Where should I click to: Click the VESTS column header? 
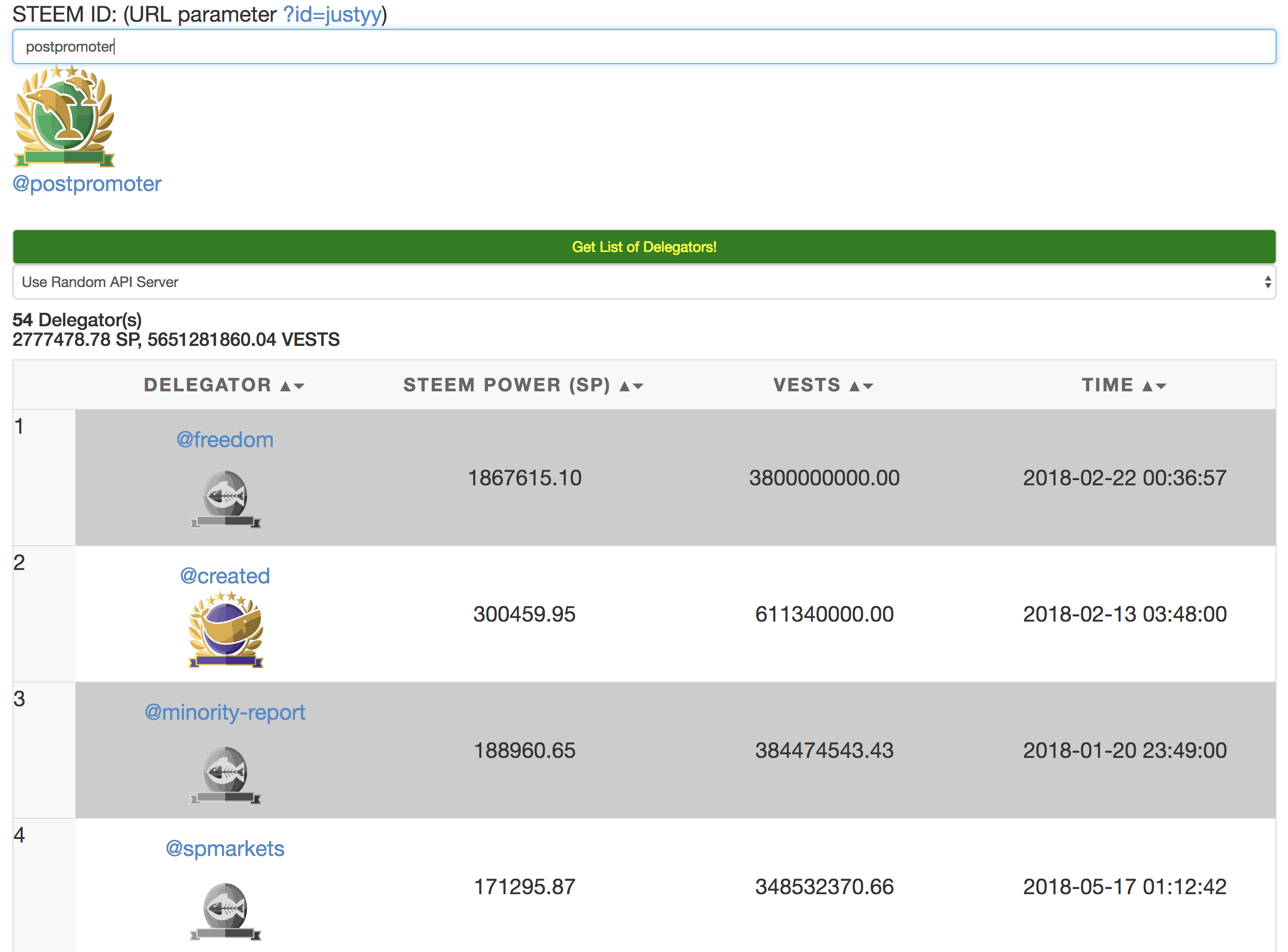tap(807, 385)
